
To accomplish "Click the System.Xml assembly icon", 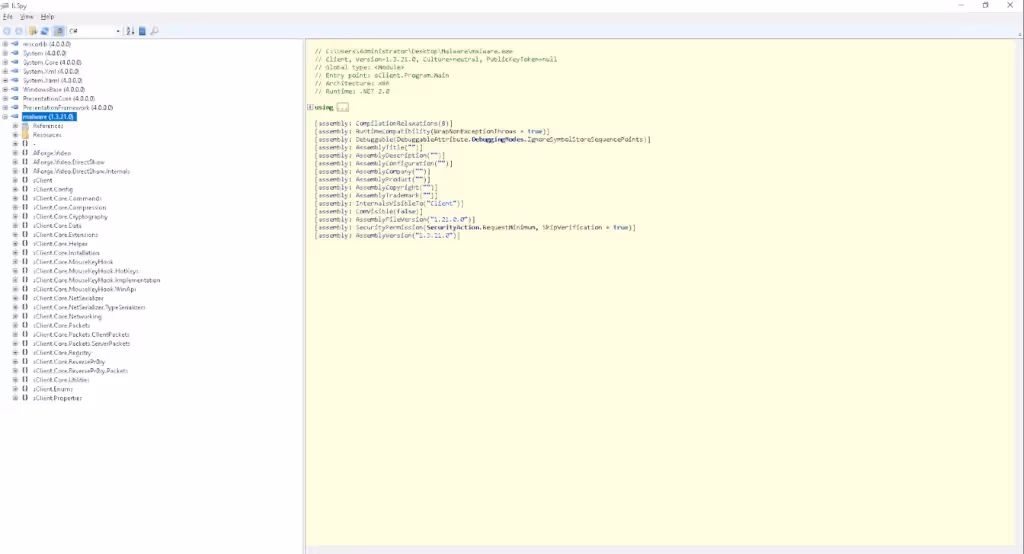I will click(x=15, y=71).
